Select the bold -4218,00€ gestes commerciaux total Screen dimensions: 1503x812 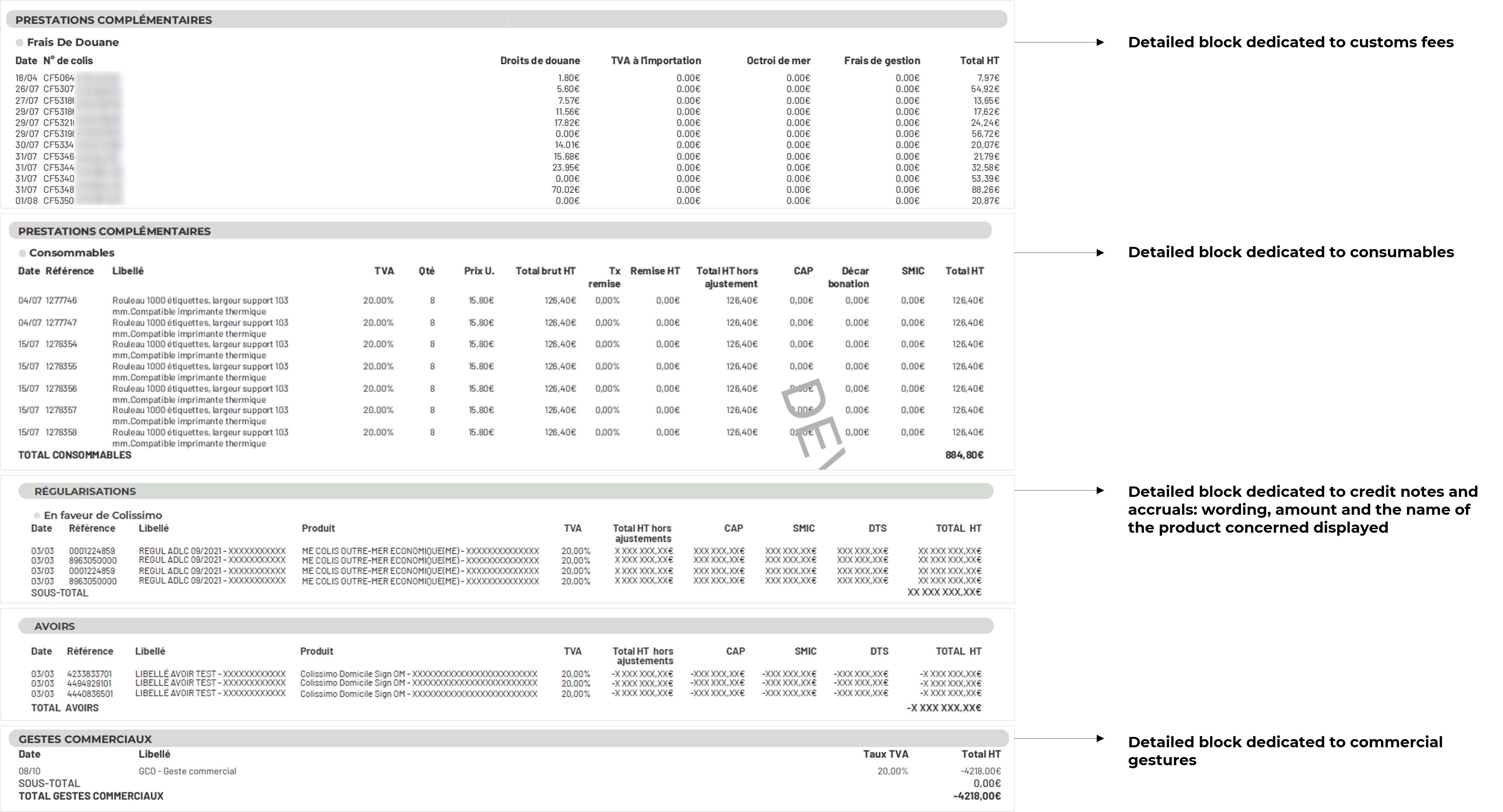(977, 796)
